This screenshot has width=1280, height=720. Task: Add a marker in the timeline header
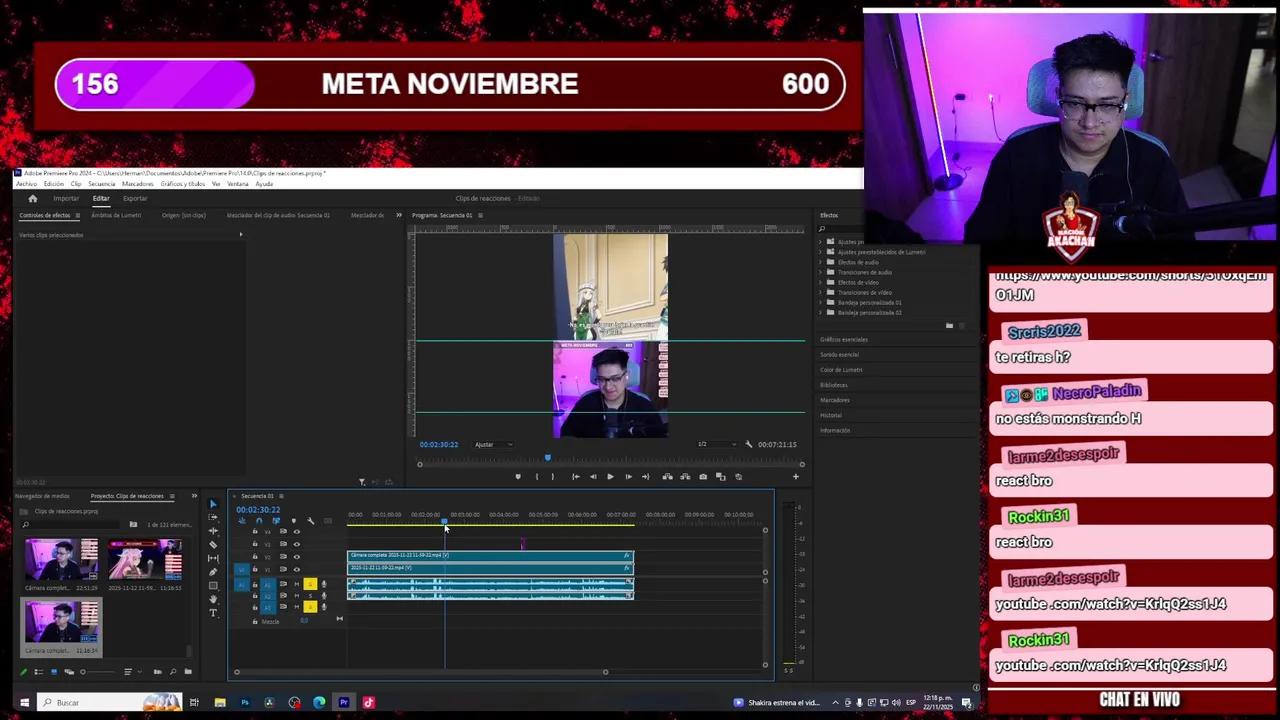click(294, 521)
